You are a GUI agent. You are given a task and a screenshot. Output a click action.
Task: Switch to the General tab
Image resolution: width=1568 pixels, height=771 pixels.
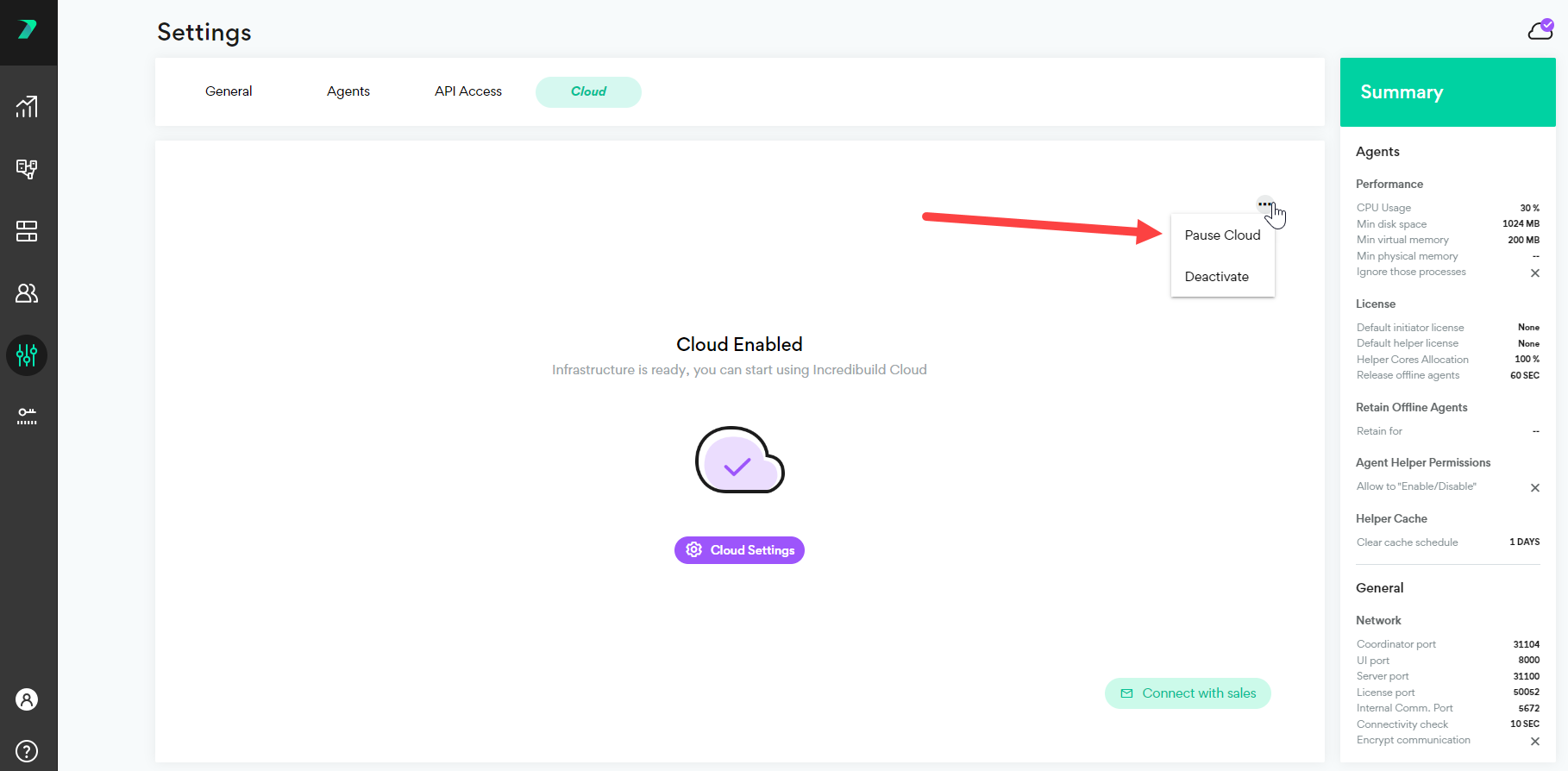[x=229, y=91]
